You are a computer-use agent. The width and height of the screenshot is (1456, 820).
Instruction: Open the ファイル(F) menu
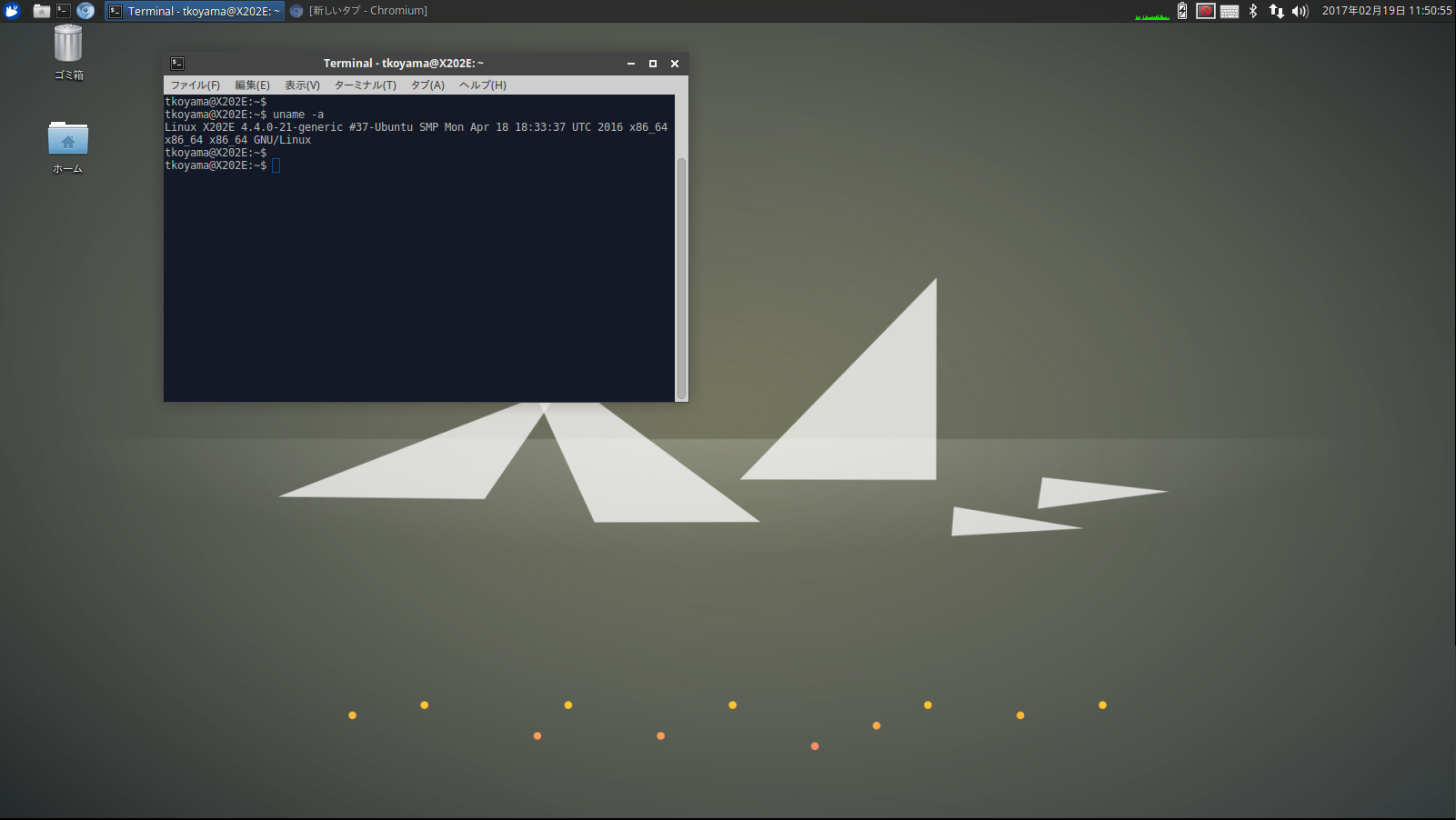196,85
